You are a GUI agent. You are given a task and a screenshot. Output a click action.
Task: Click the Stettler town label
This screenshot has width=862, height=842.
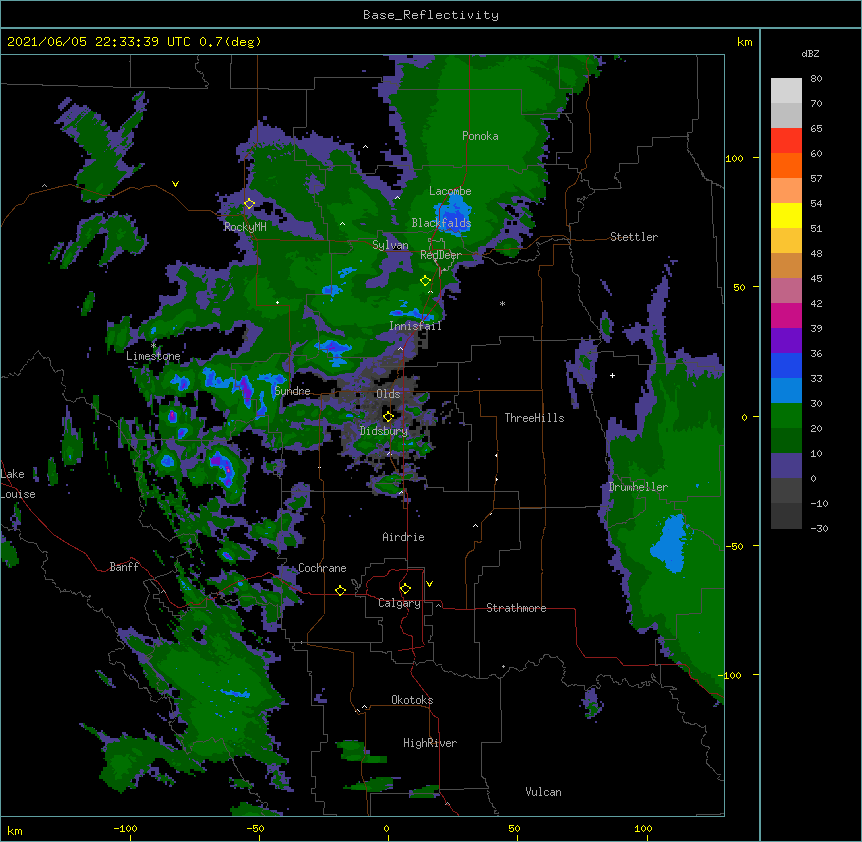tap(634, 237)
